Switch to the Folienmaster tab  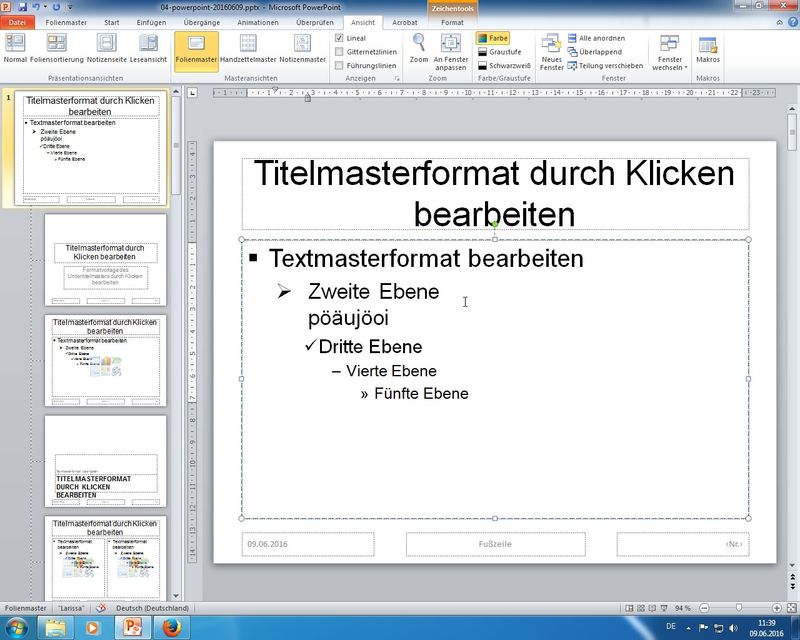click(x=66, y=22)
